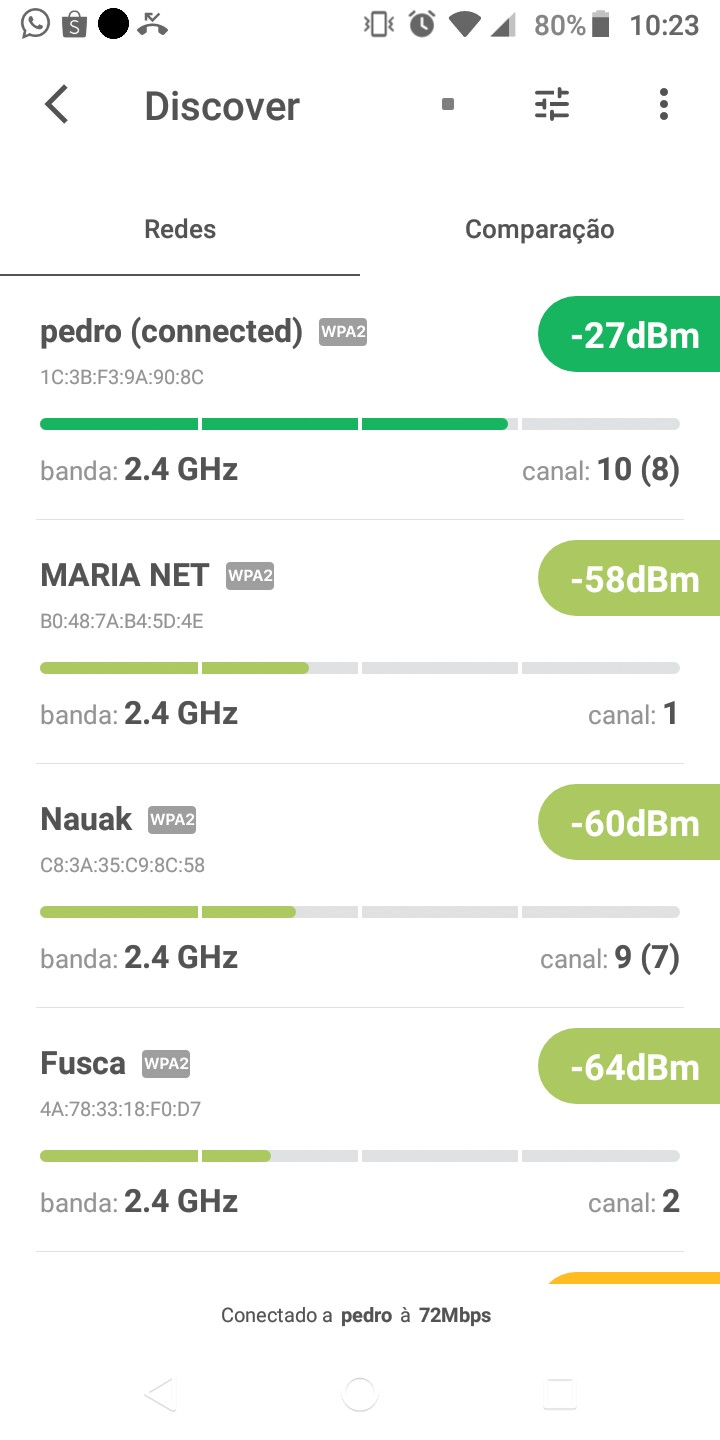Switch to the Redes tab

coord(180,230)
